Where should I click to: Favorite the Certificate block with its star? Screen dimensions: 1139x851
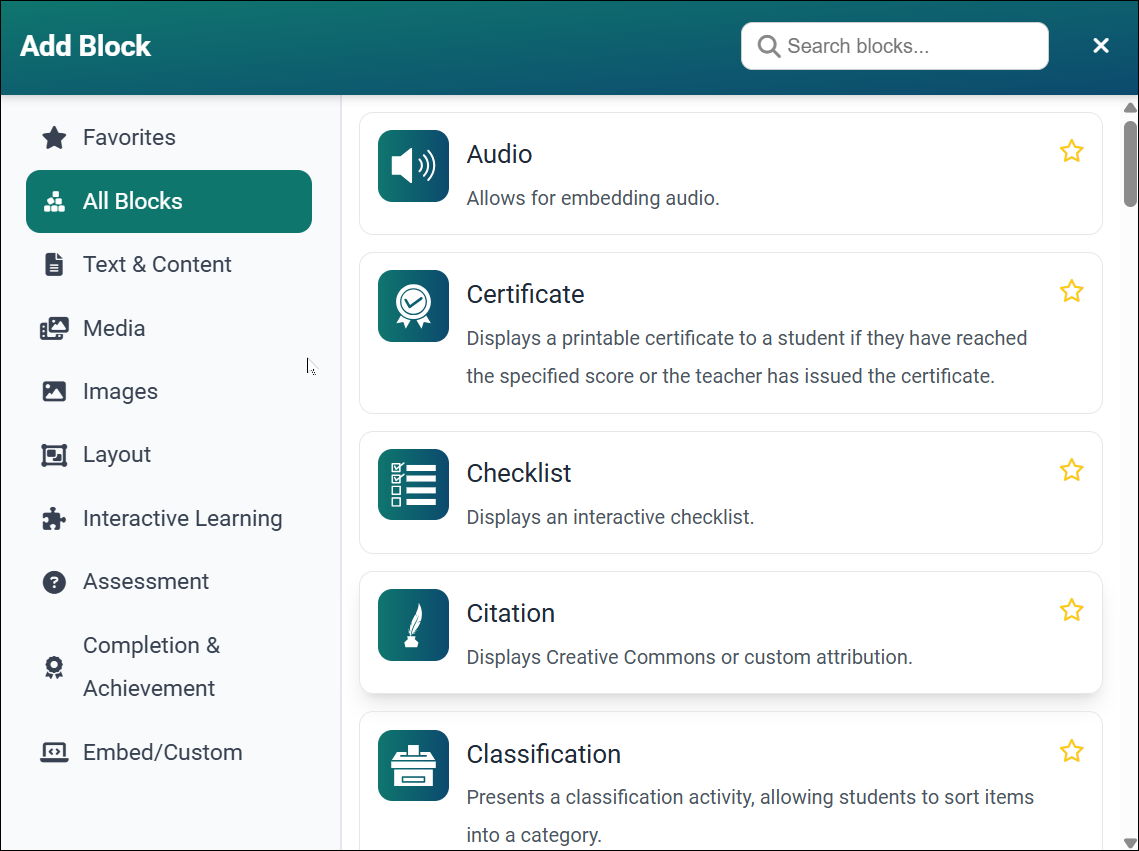[1071, 291]
